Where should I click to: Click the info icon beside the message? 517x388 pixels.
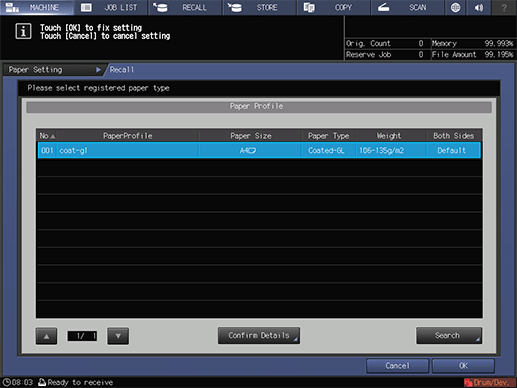(x=23, y=32)
